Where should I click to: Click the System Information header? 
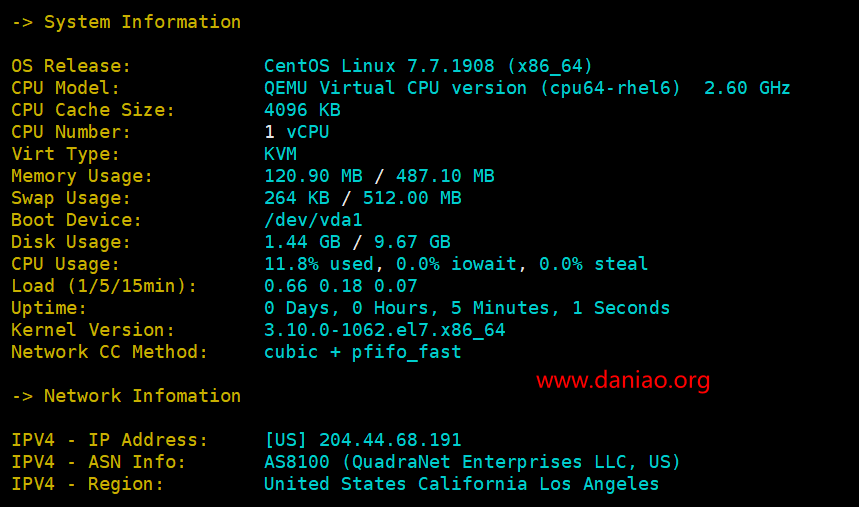[x=142, y=22]
